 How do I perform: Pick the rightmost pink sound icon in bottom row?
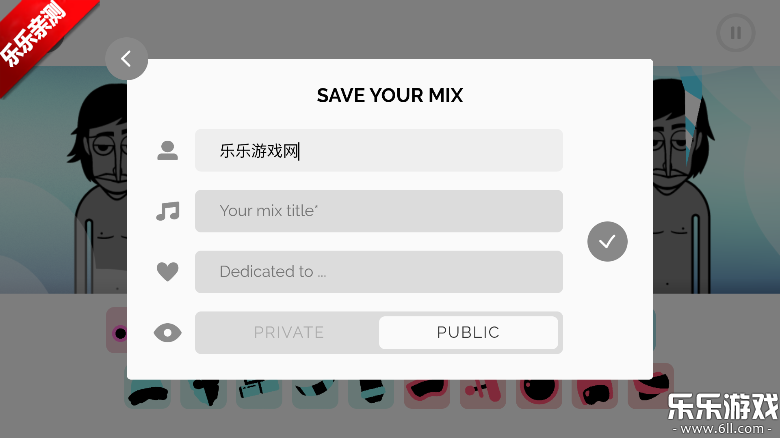(x=651, y=390)
